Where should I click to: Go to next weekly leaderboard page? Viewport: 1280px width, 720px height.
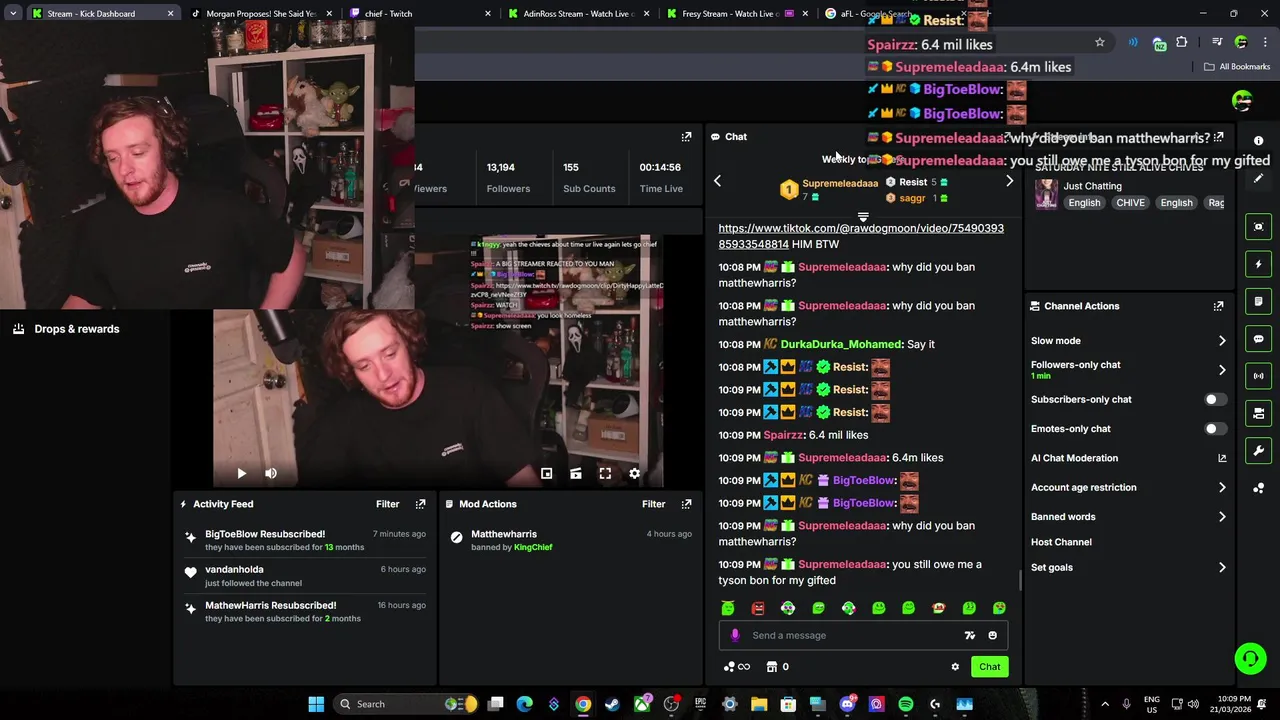[1009, 181]
